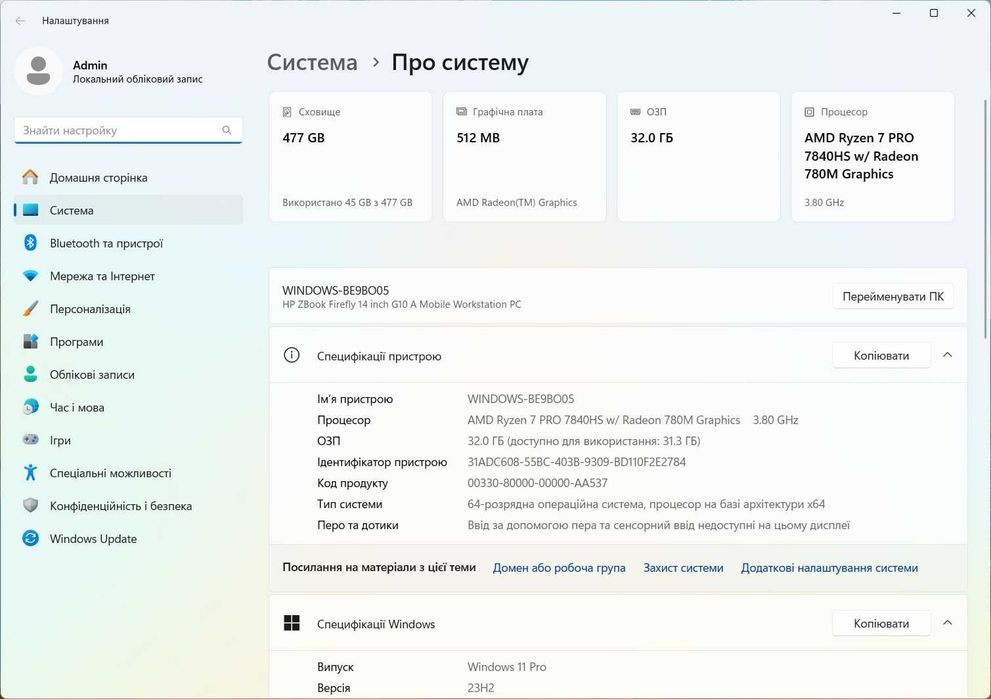Viewport: 991px width, 699px height.
Task: Click Windows 11 Pro edition value
Action: click(x=507, y=667)
